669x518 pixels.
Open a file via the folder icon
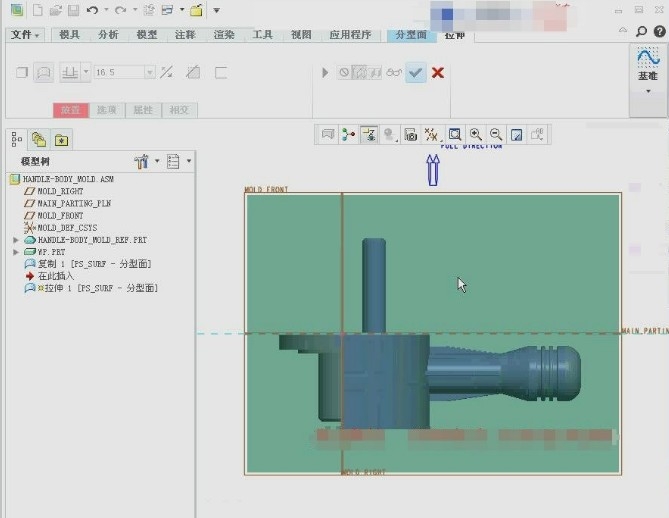coord(55,10)
